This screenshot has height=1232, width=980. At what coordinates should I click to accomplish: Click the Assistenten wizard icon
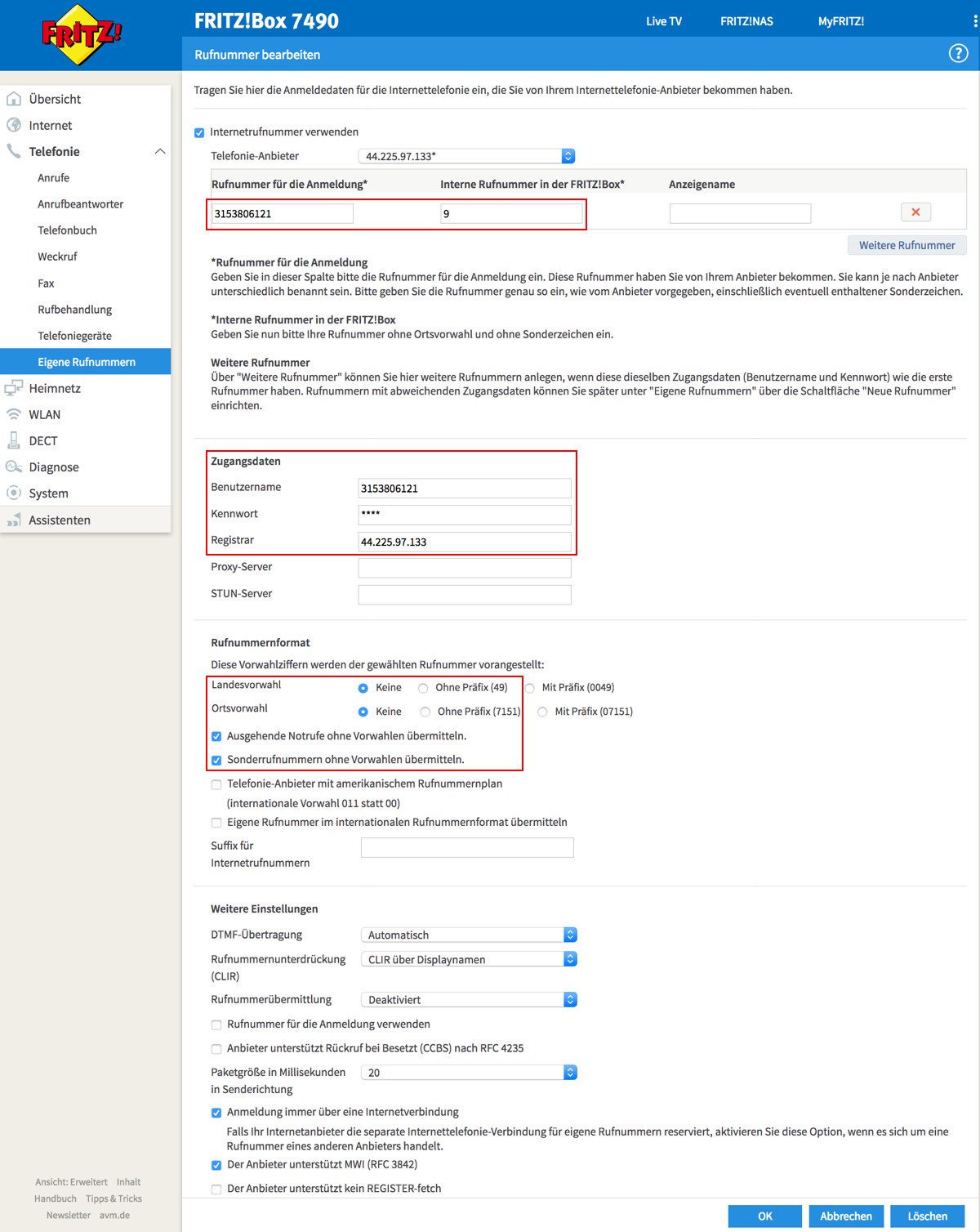tap(14, 520)
